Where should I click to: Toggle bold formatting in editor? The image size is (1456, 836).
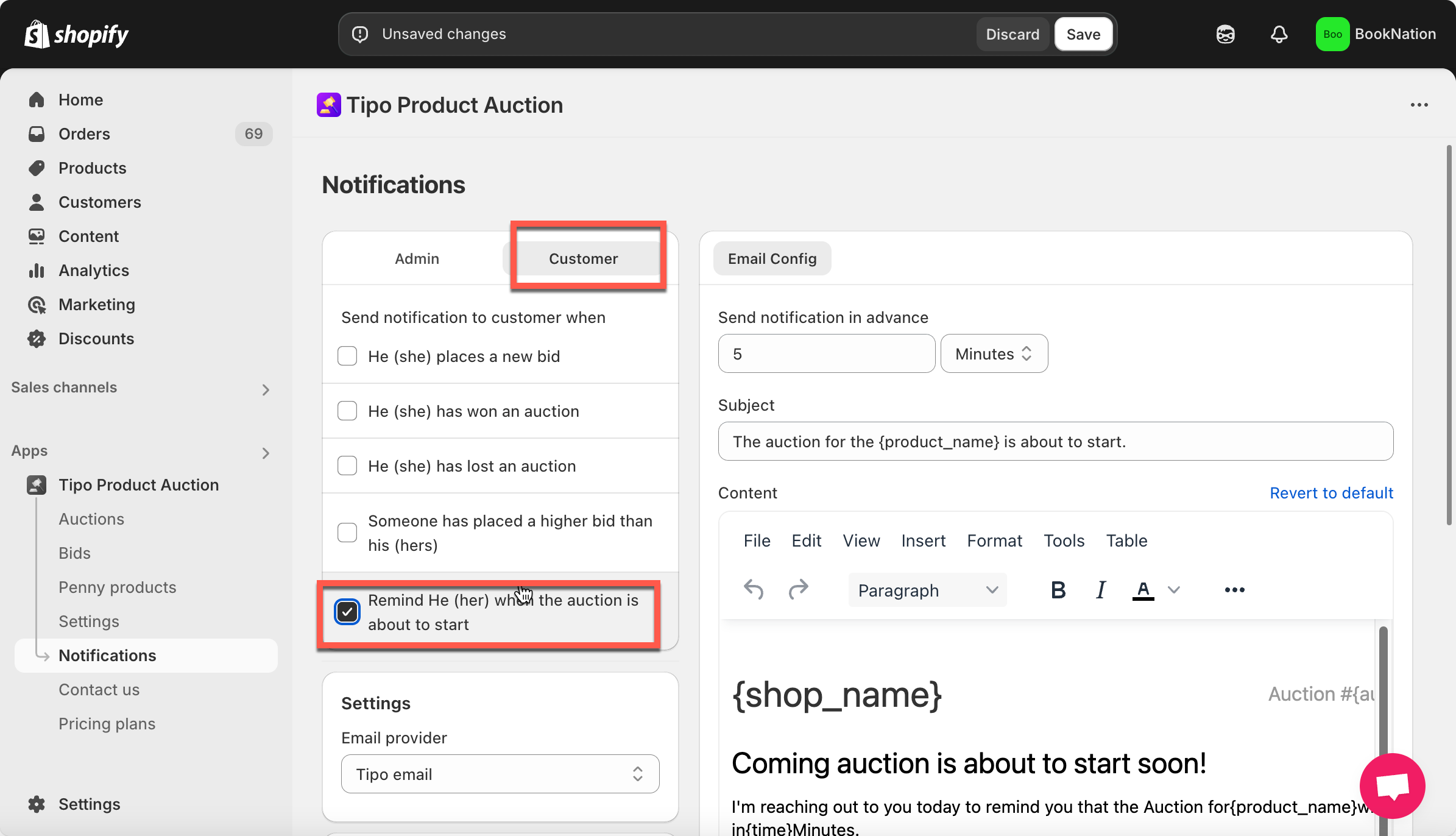[1058, 589]
